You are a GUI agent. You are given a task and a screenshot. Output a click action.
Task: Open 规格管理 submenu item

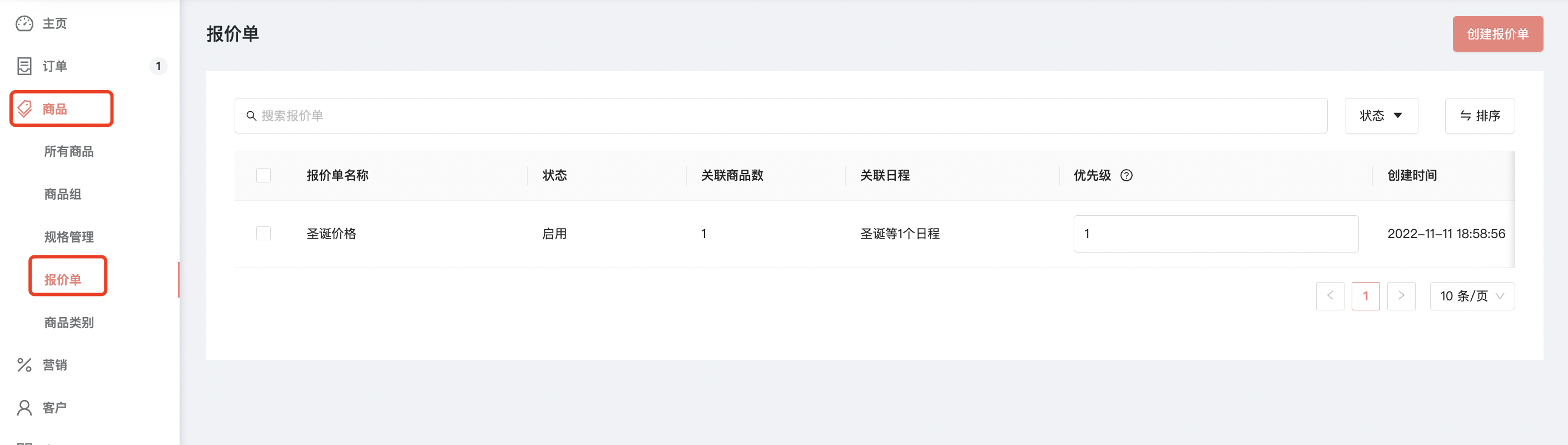(69, 237)
